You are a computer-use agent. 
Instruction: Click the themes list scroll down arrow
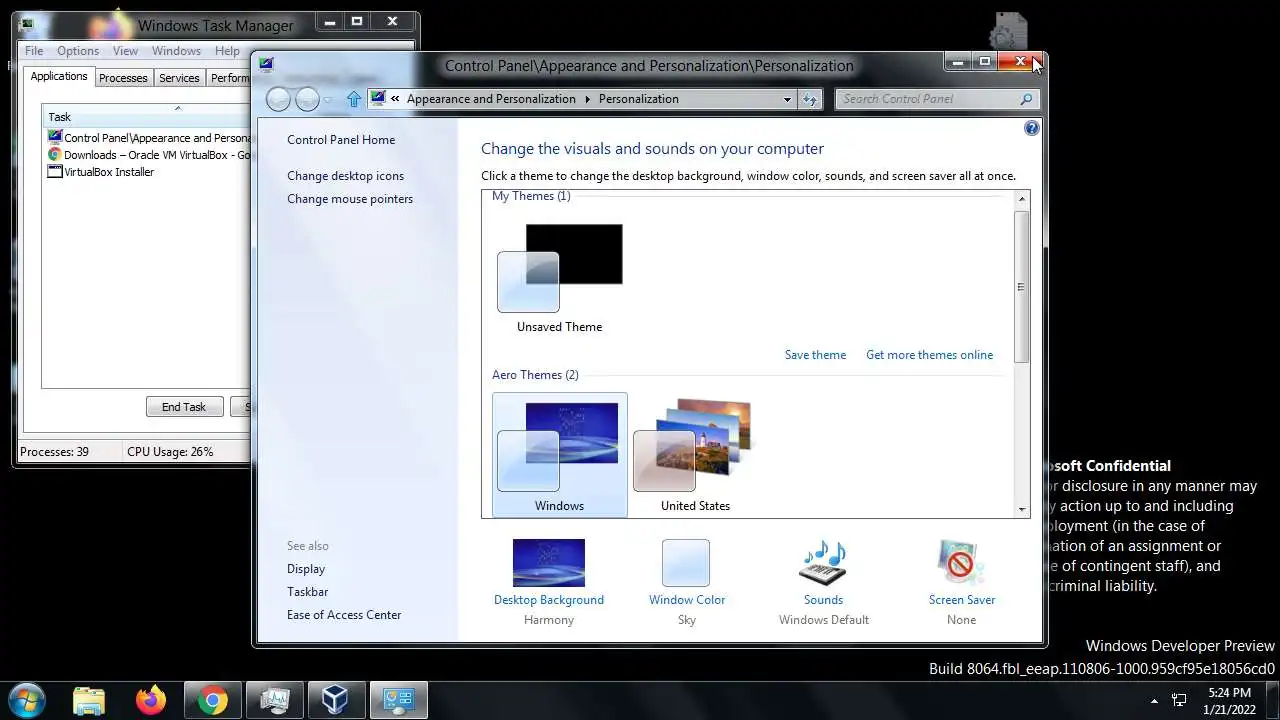(1022, 509)
